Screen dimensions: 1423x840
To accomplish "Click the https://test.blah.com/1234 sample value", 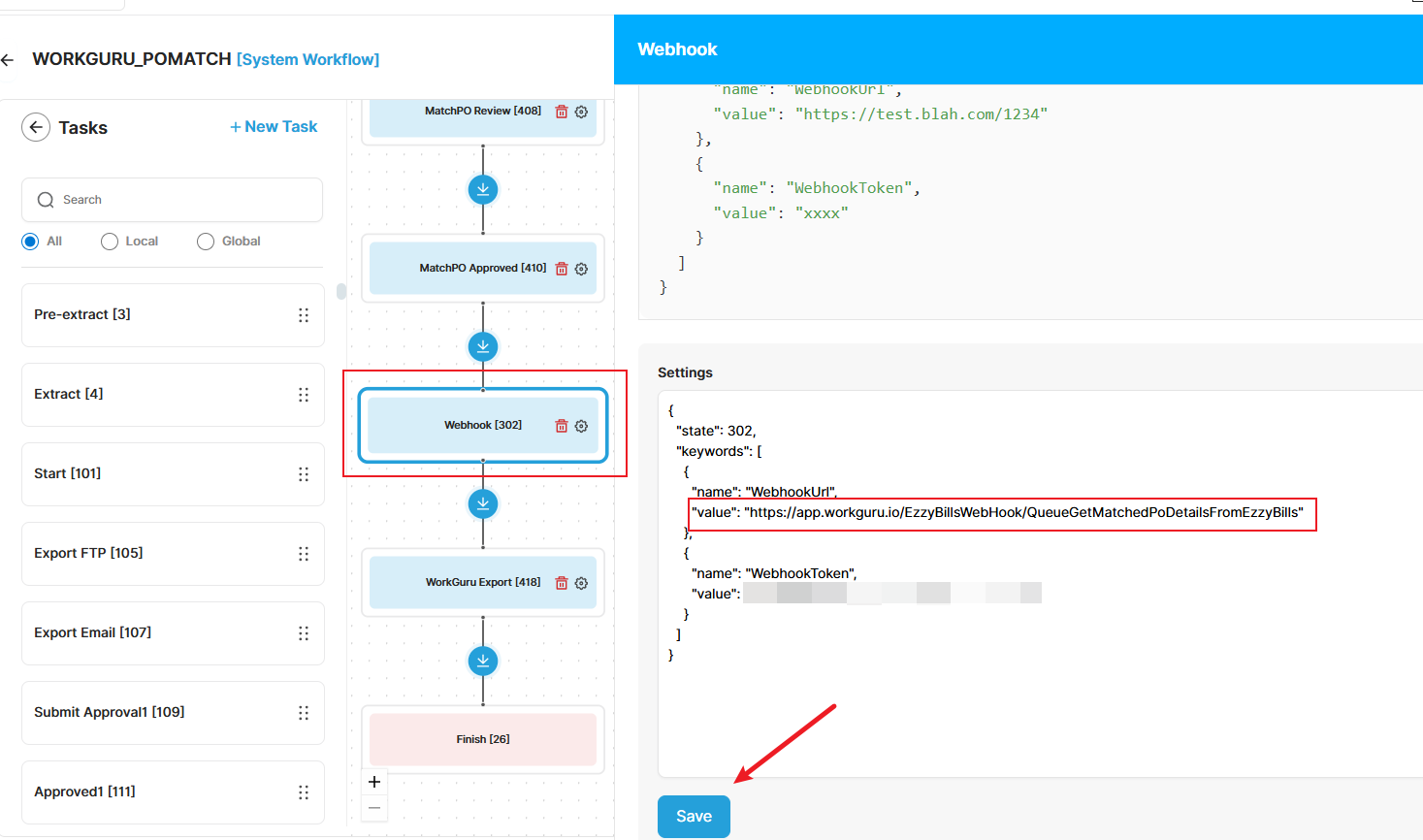I will click(x=922, y=114).
